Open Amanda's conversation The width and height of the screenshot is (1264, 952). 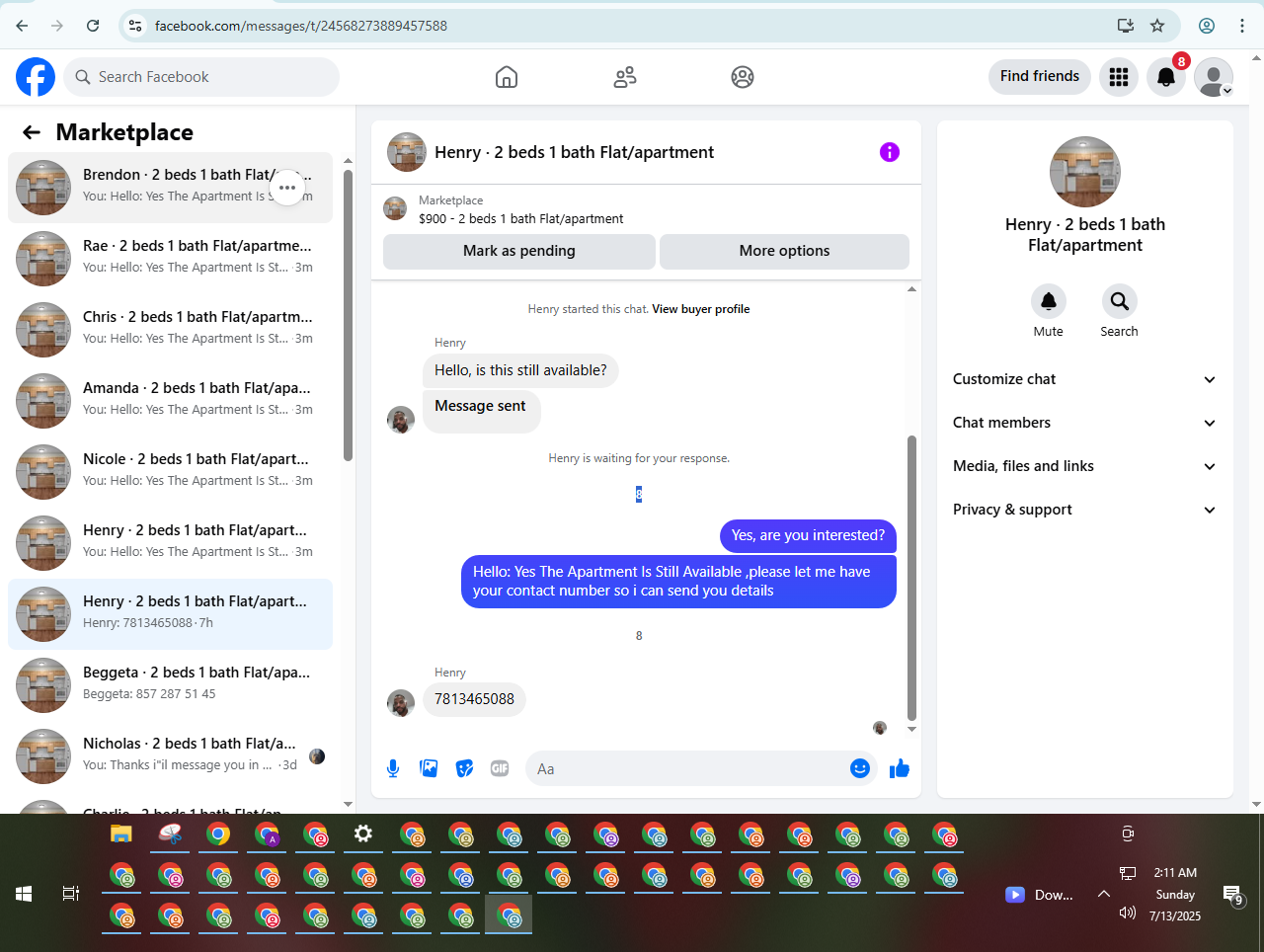[170, 401]
